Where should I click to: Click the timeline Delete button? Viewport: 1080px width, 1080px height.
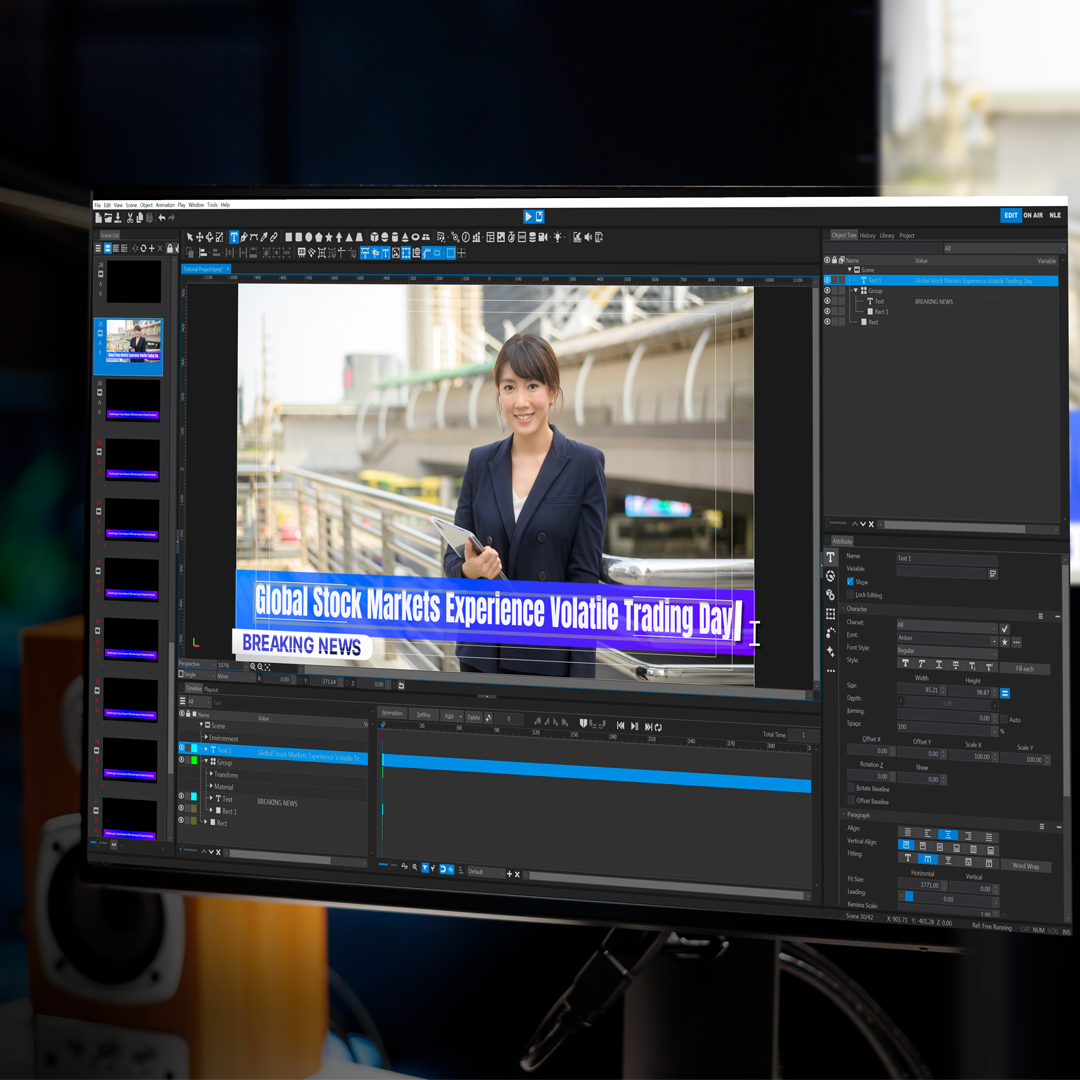tap(473, 718)
